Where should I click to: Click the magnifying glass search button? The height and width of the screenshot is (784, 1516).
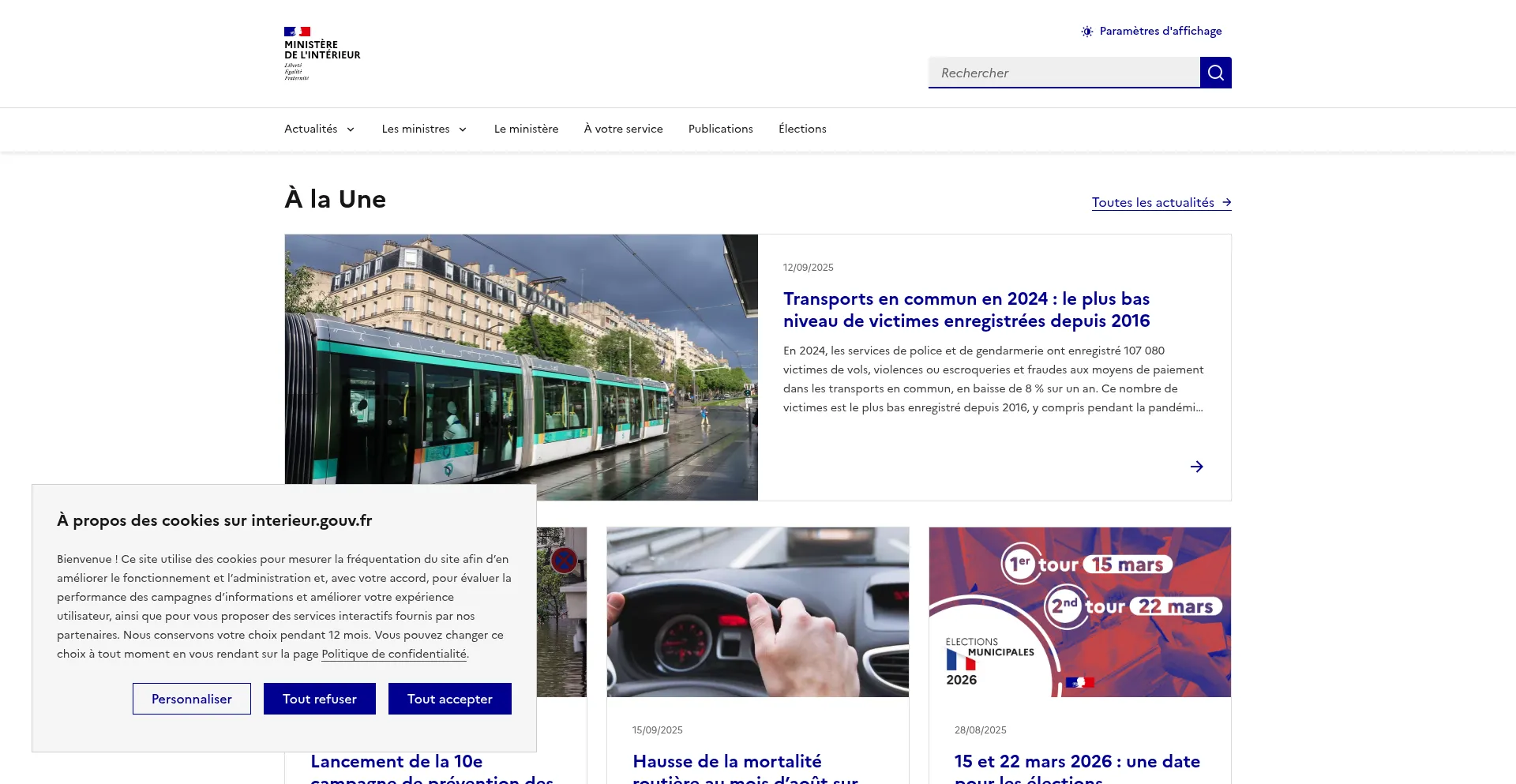1215,73
